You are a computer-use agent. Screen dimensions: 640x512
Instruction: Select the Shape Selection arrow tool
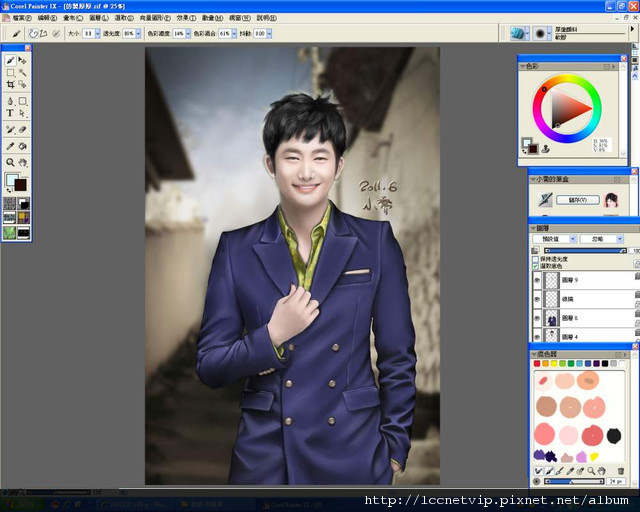click(22, 113)
